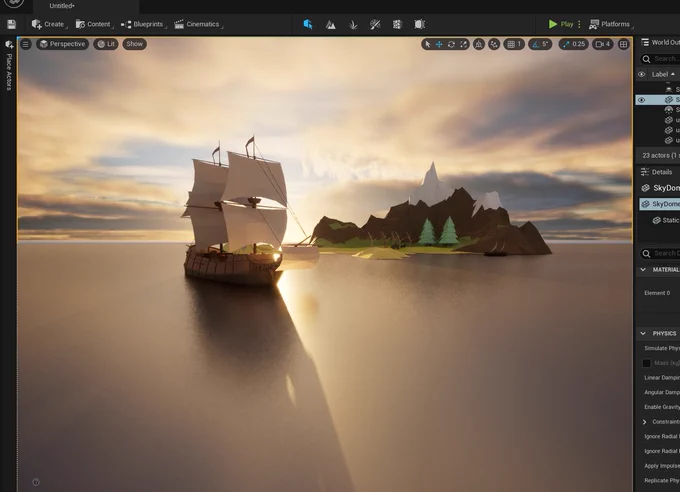The width and height of the screenshot is (680, 492).
Task: Toggle grid snapping with value 1
Action: click(514, 44)
